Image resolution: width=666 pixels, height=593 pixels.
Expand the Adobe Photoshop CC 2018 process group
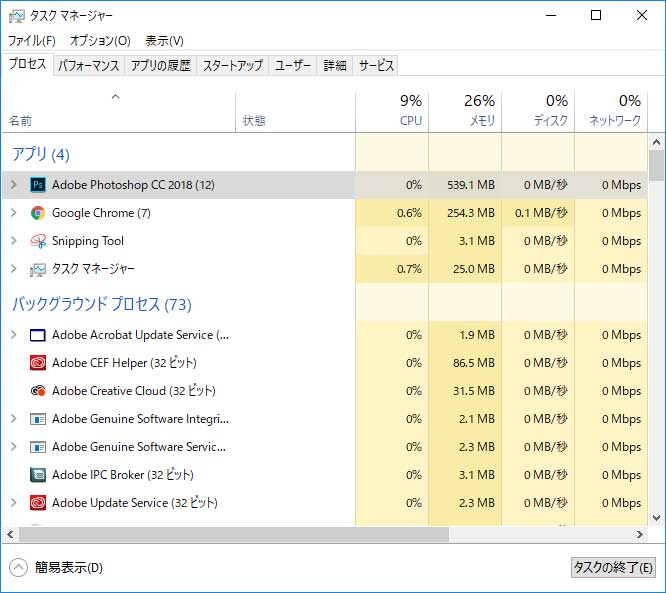[14, 185]
